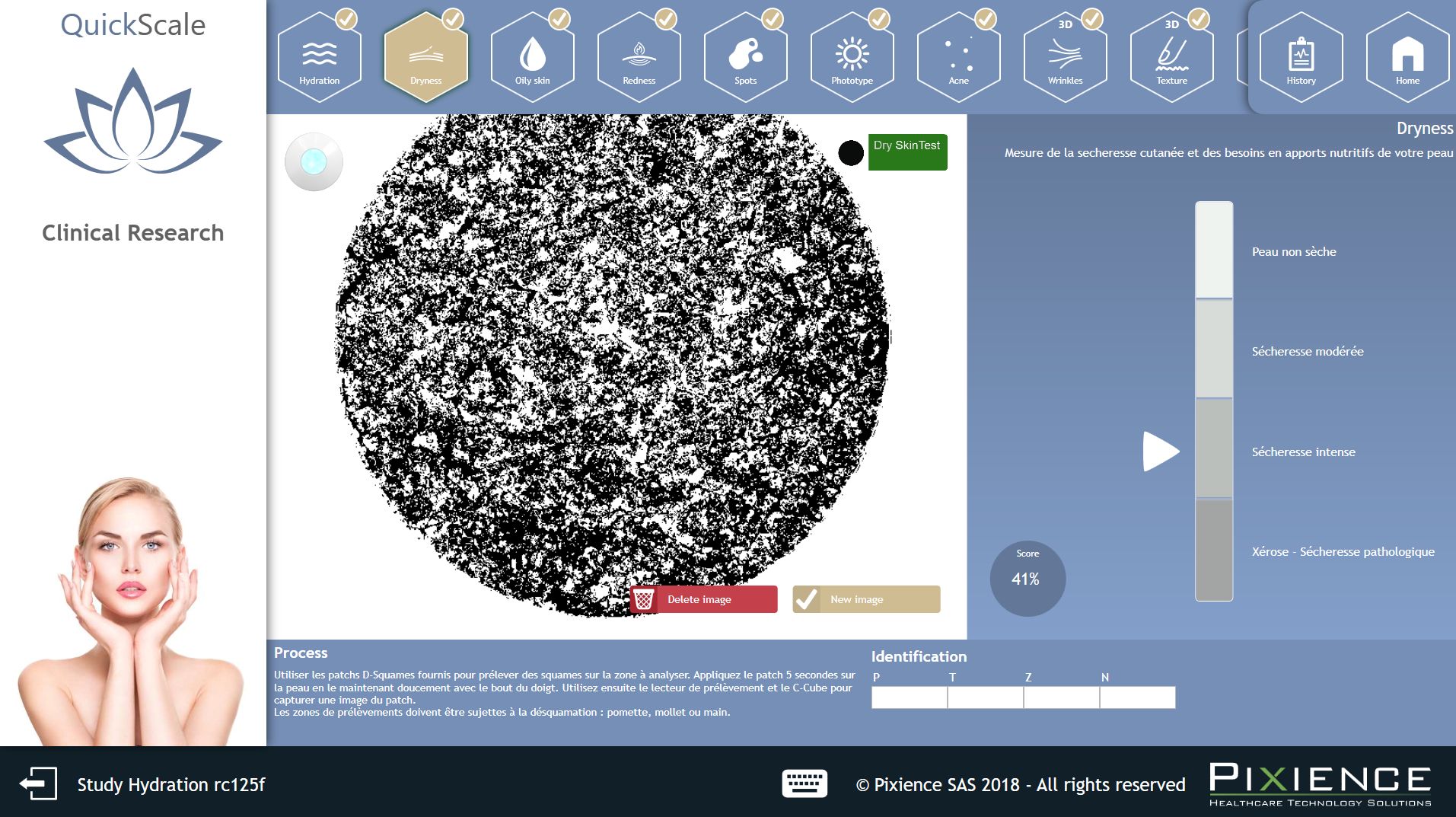This screenshot has width=1456, height=817.
Task: Select the Redness analysis module
Action: point(639,57)
